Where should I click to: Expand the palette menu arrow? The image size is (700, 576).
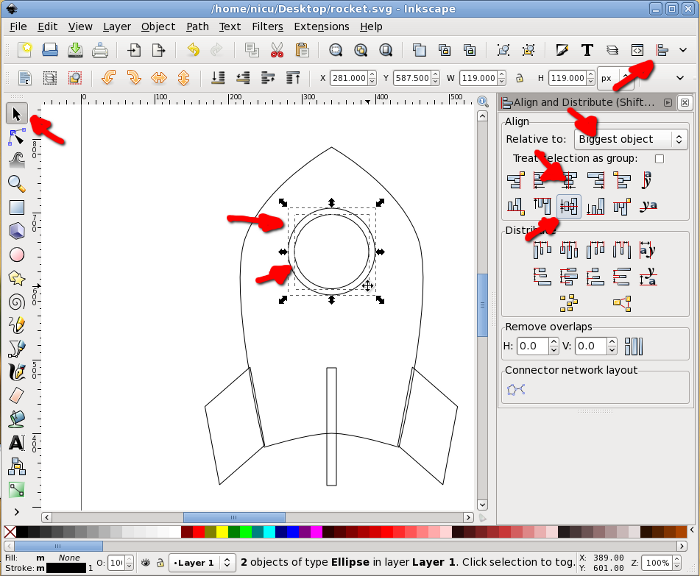(692, 530)
